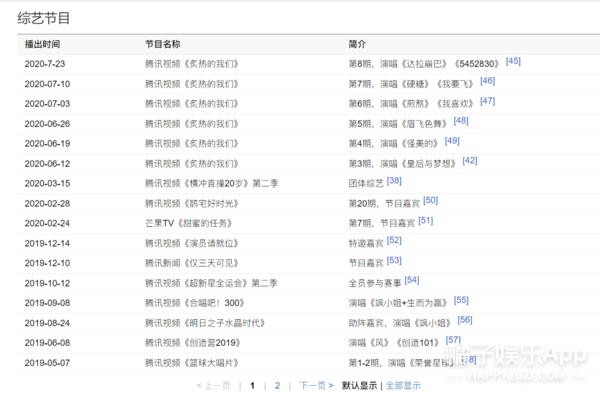Open citation [48] in the 2020-06-26 row

pos(461,121)
